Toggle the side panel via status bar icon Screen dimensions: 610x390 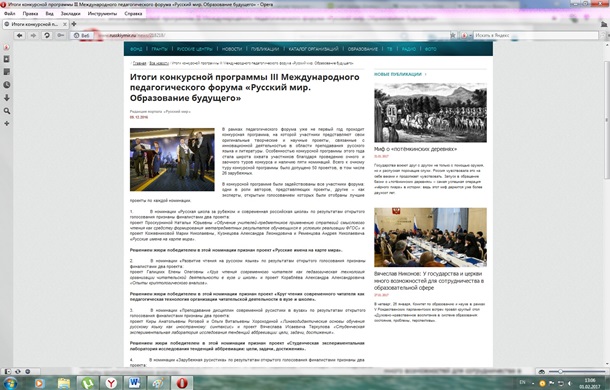click(x=7, y=371)
